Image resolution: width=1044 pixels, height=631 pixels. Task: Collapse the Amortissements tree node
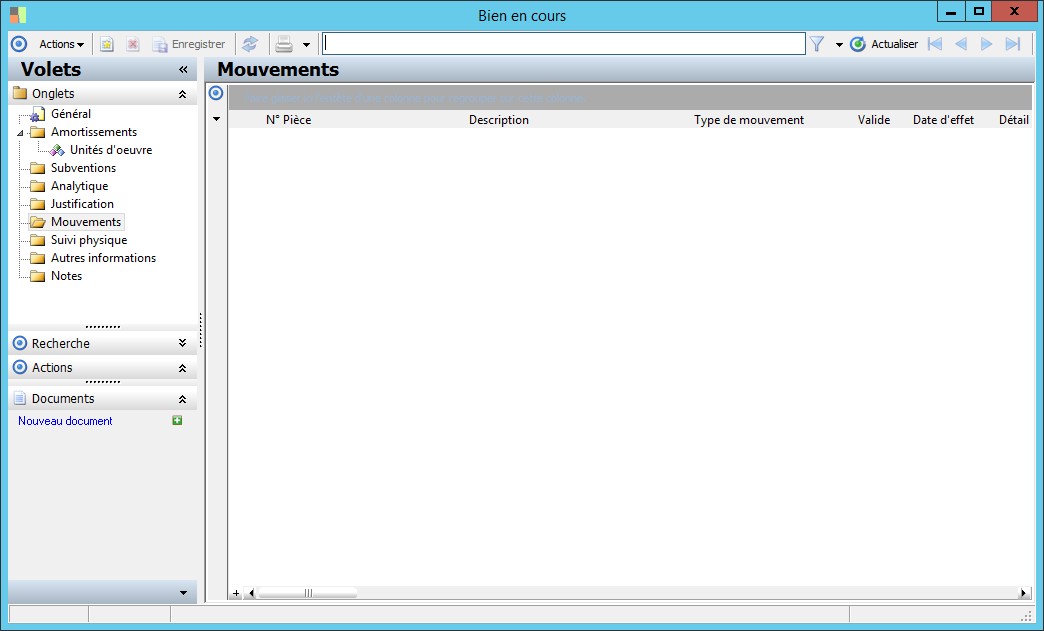tap(20, 132)
